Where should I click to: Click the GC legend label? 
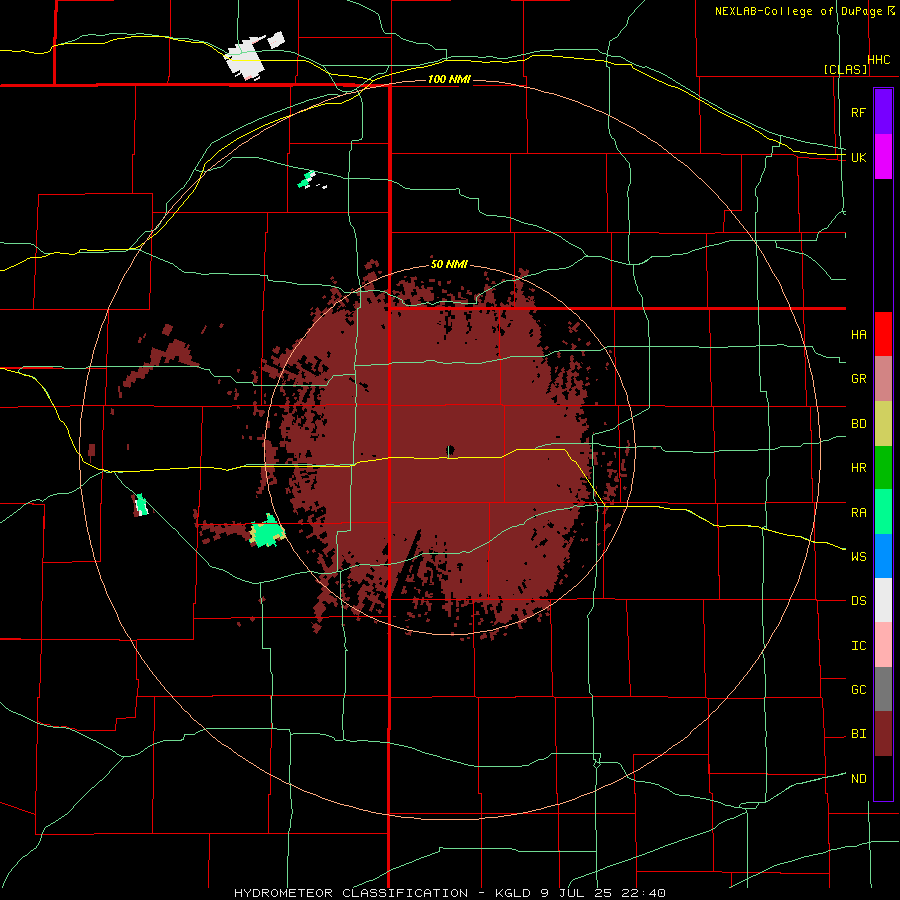pos(858,689)
